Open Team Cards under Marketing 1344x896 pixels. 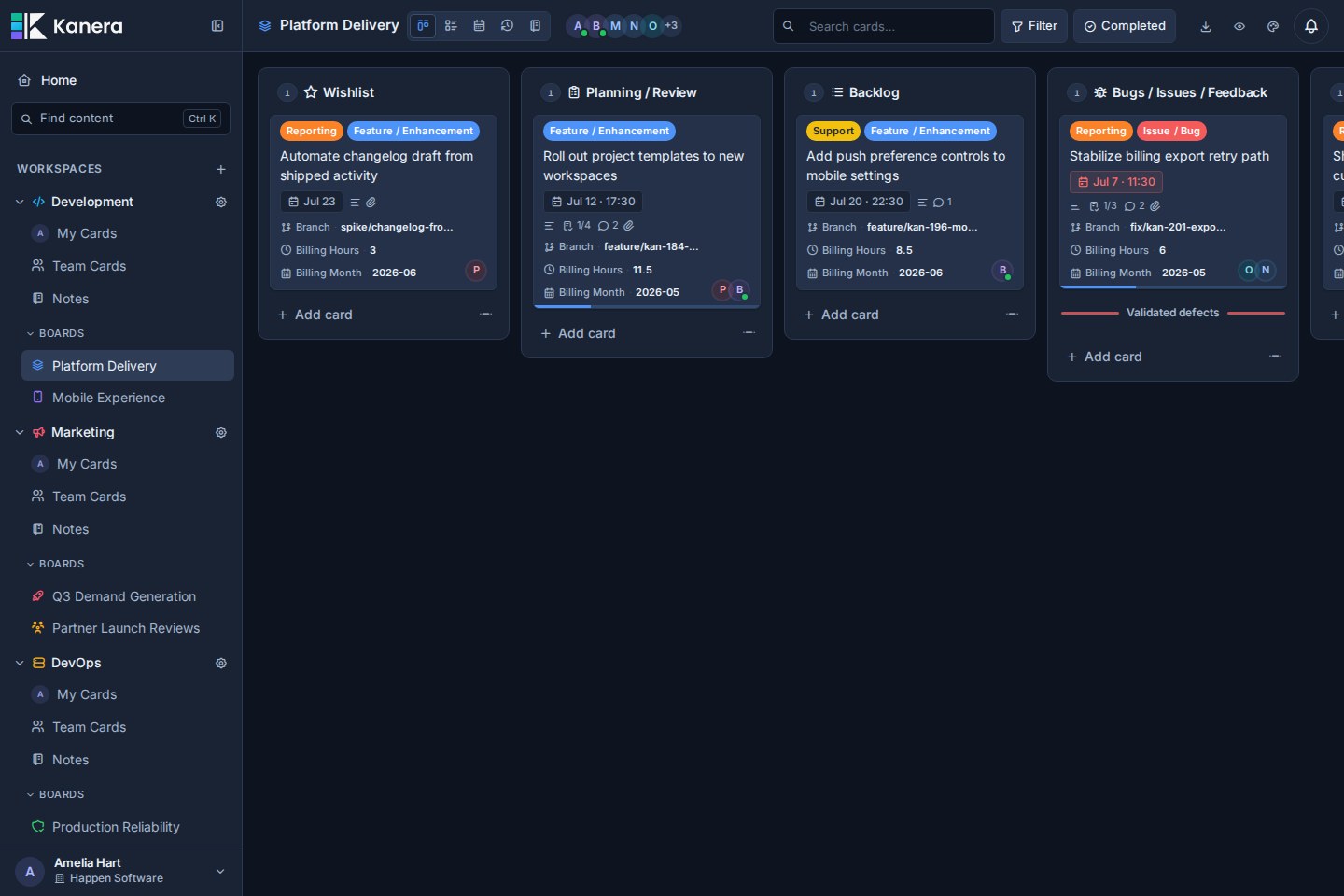point(89,497)
